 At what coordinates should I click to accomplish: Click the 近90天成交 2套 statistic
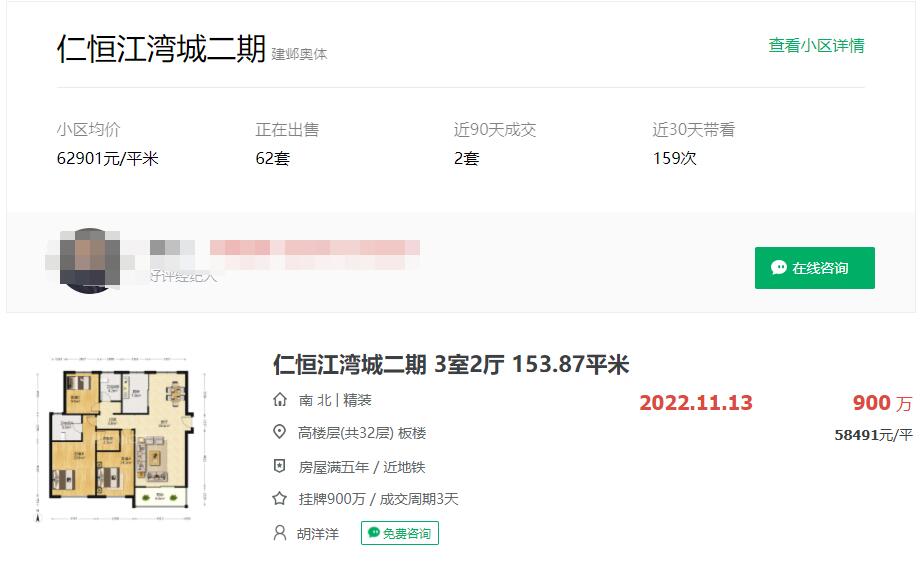click(x=495, y=144)
